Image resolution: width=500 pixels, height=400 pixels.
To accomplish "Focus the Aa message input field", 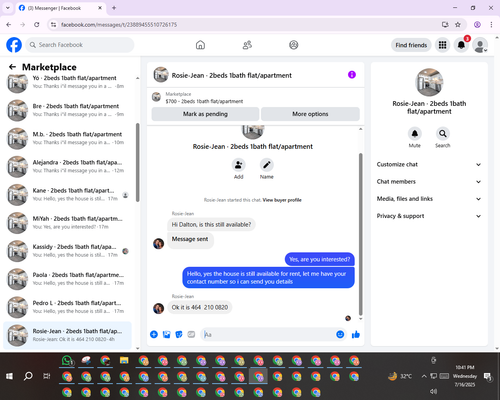I will [x=268, y=334].
